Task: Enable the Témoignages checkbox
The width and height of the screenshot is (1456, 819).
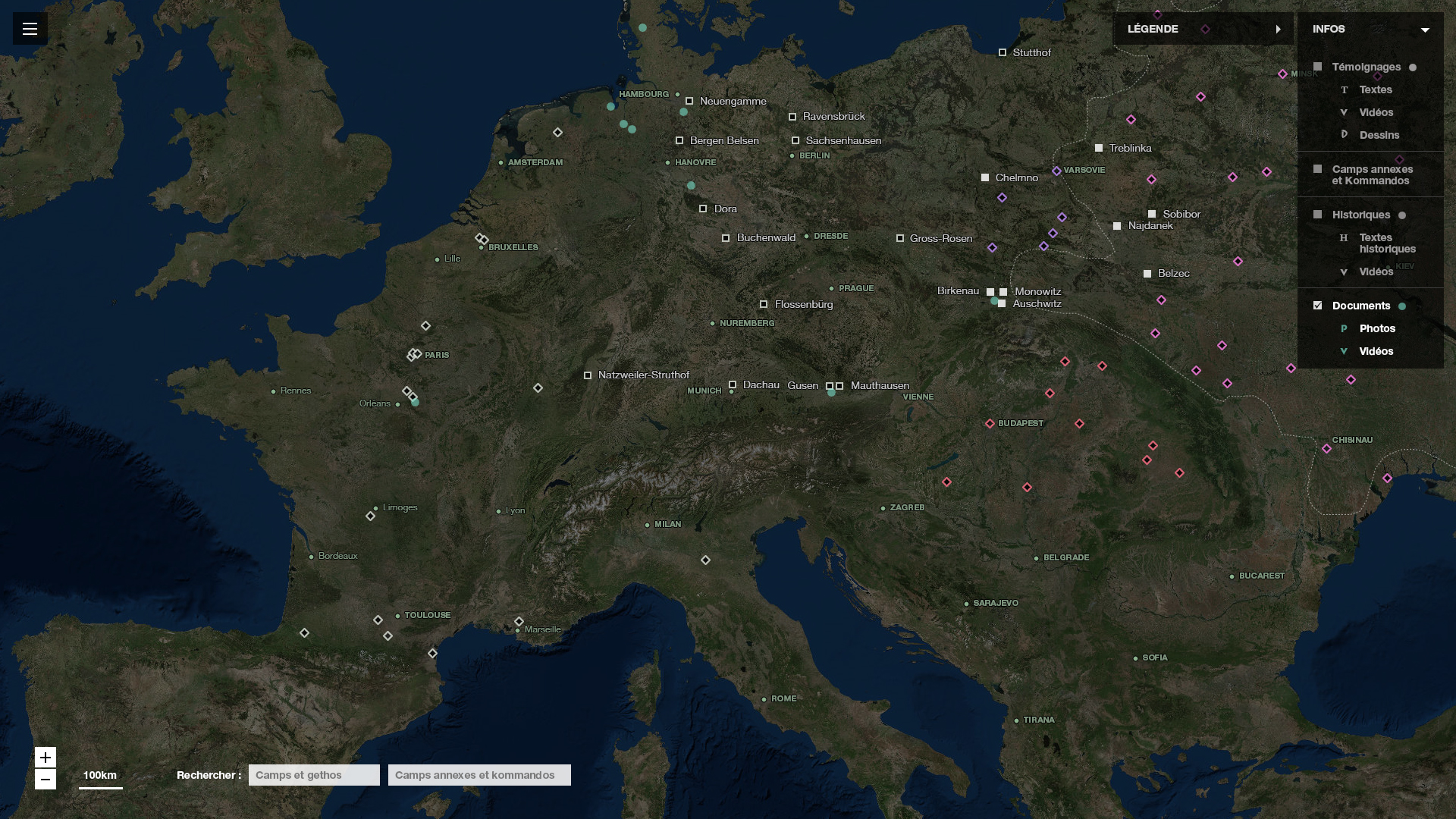Action: click(x=1317, y=67)
